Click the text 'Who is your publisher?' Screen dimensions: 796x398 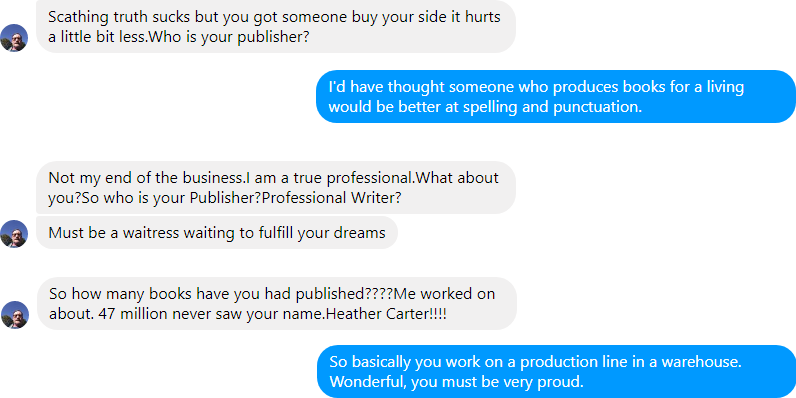click(229, 37)
